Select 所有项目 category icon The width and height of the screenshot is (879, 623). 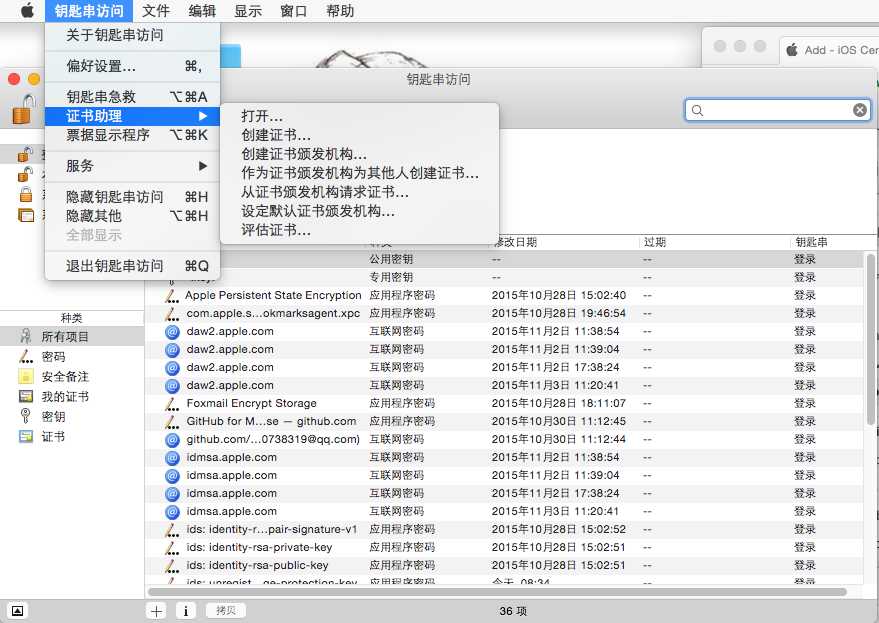pyautogui.click(x=26, y=336)
